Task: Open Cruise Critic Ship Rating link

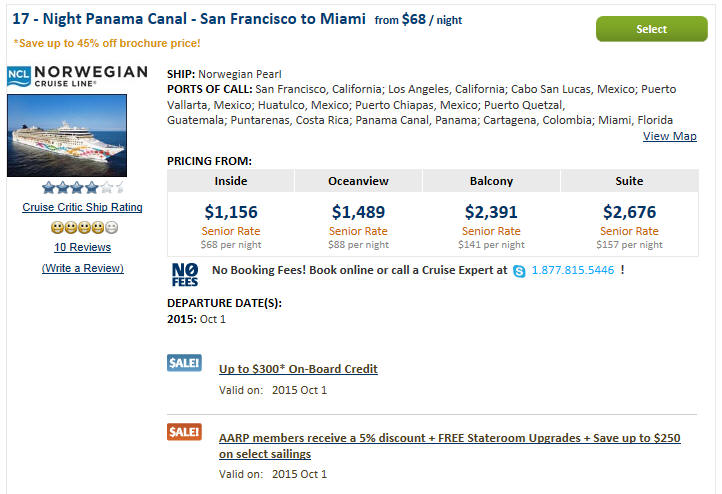Action: click(82, 207)
